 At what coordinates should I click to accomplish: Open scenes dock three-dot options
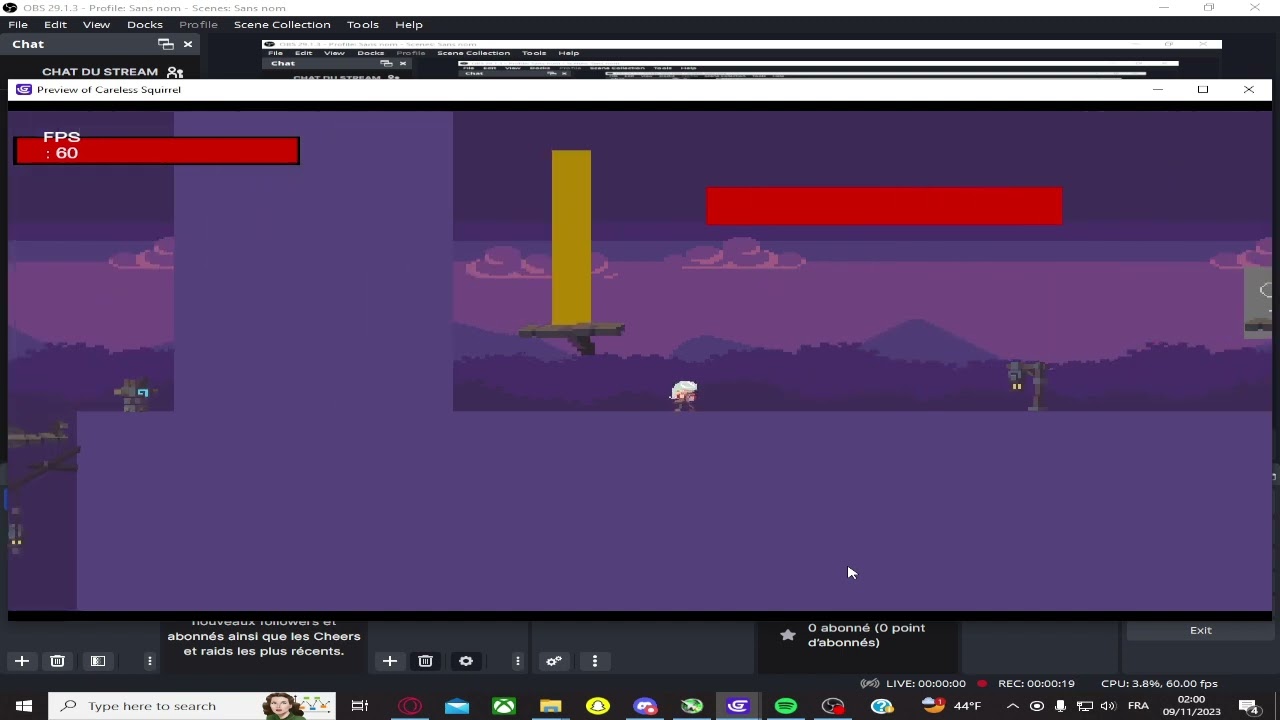point(149,661)
